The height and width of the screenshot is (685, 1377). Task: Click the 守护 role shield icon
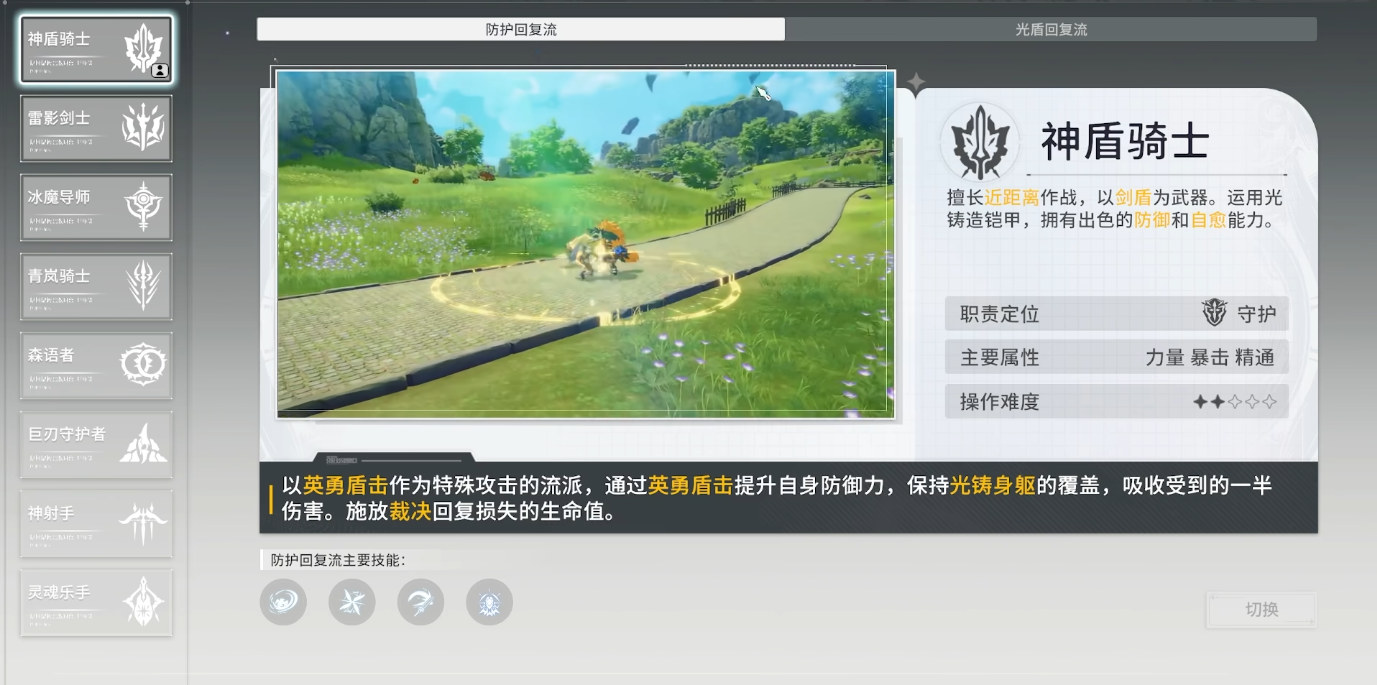coord(1214,313)
